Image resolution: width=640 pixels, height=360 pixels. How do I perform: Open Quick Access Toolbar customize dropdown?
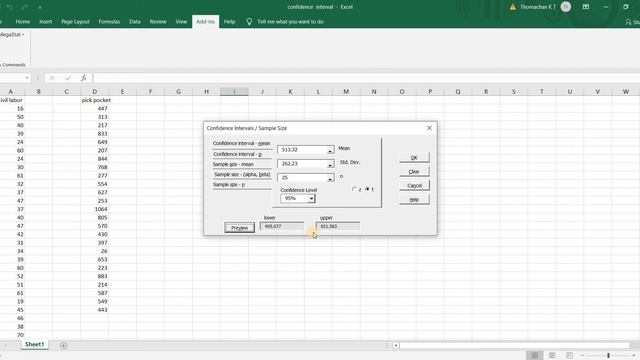tap(40, 7)
